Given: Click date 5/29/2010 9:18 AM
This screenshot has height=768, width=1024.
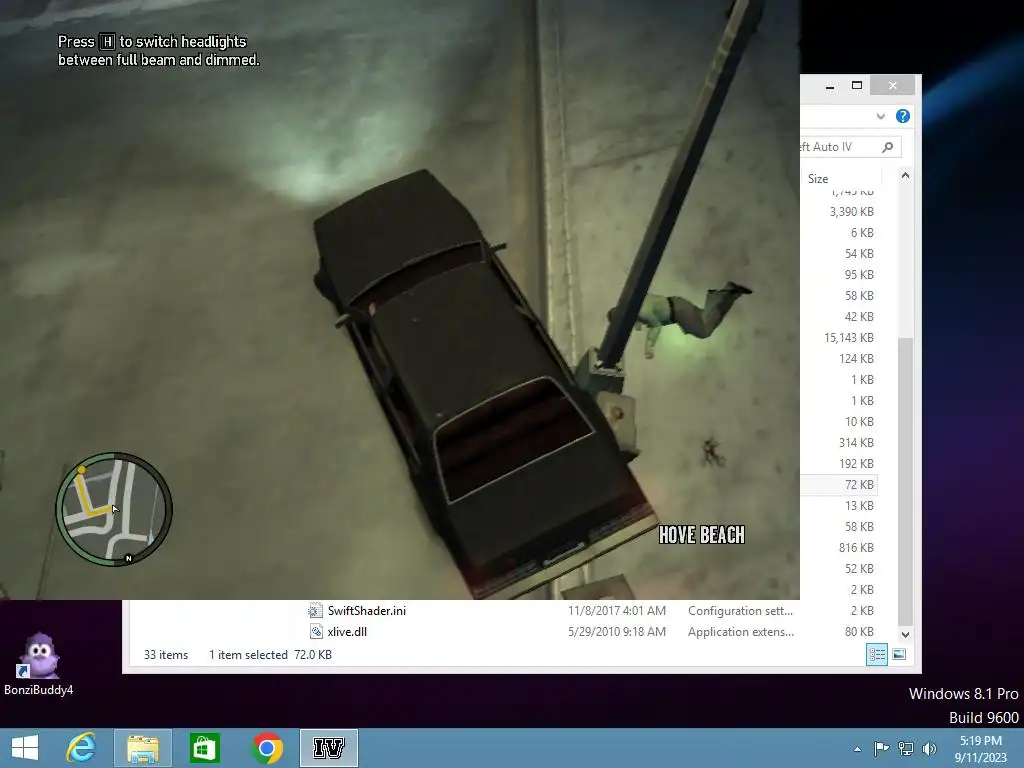Looking at the screenshot, I should pos(616,632).
